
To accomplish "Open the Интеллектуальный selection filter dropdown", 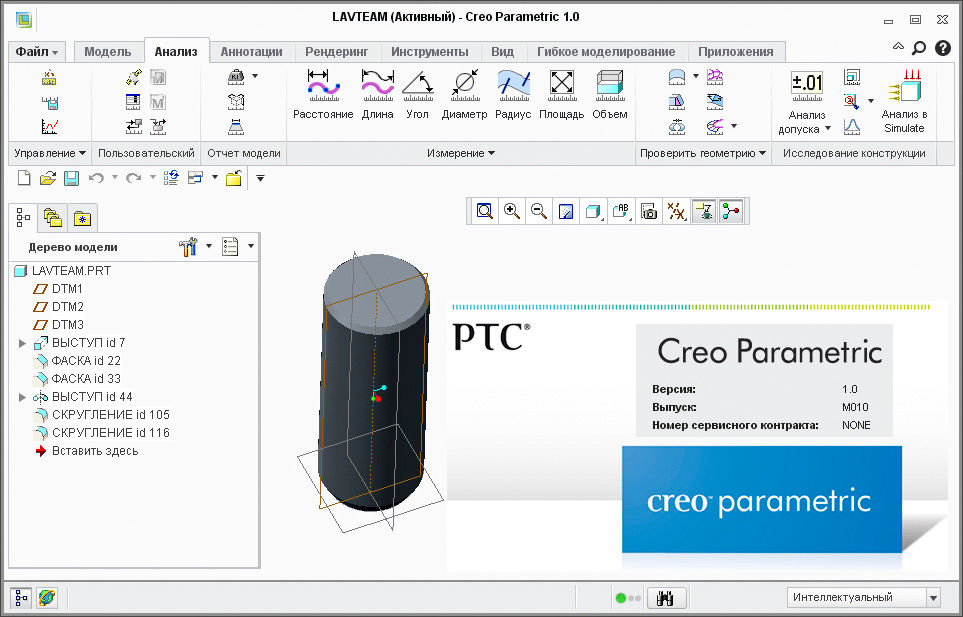I will pyautogui.click(x=933, y=597).
